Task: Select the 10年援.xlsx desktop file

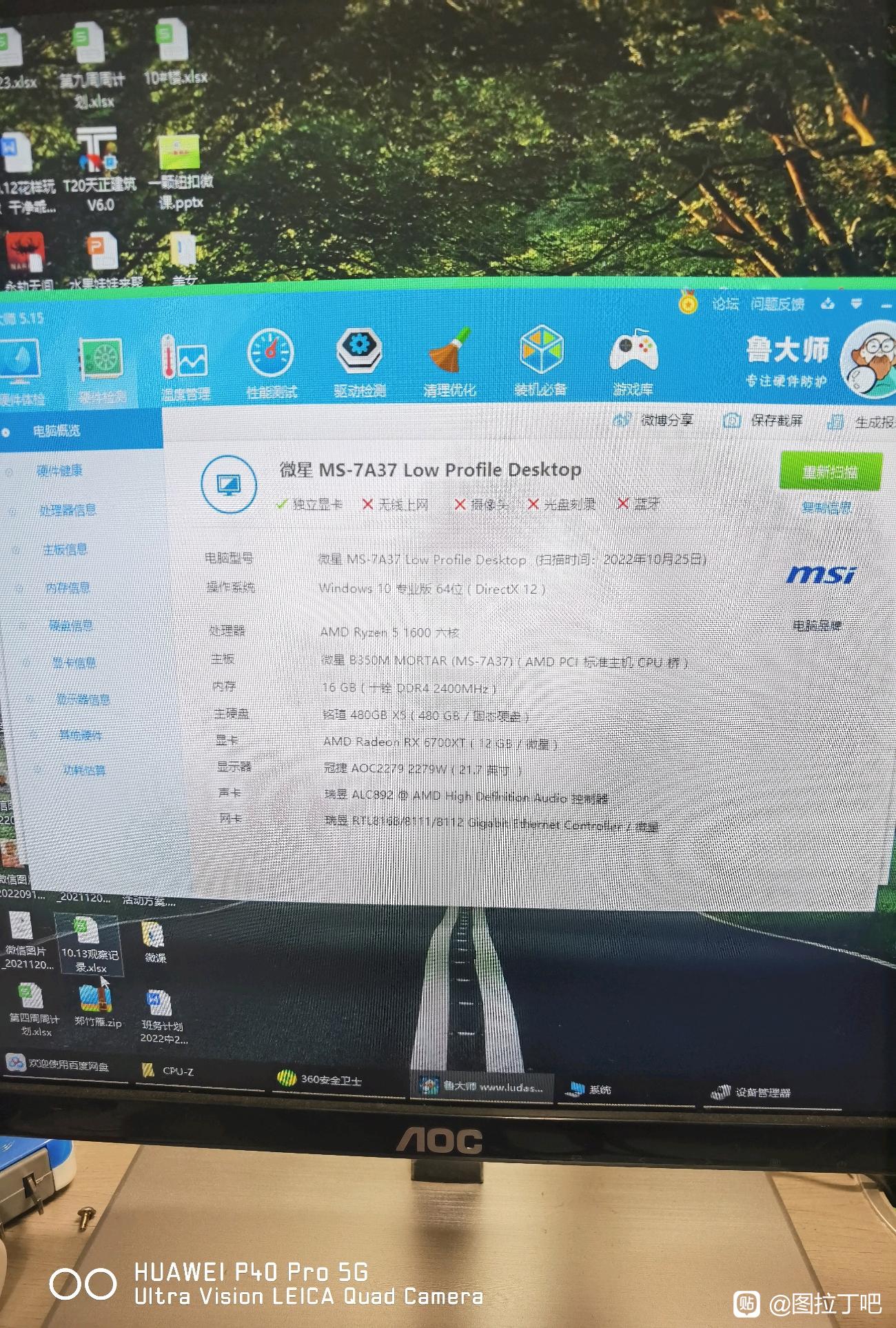Action: pyautogui.click(x=175, y=52)
